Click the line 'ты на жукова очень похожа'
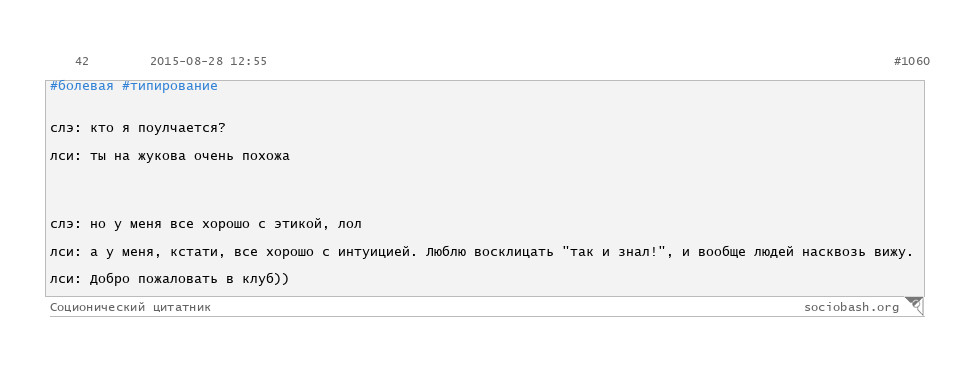Screen dimensions: 964x391 170,156
